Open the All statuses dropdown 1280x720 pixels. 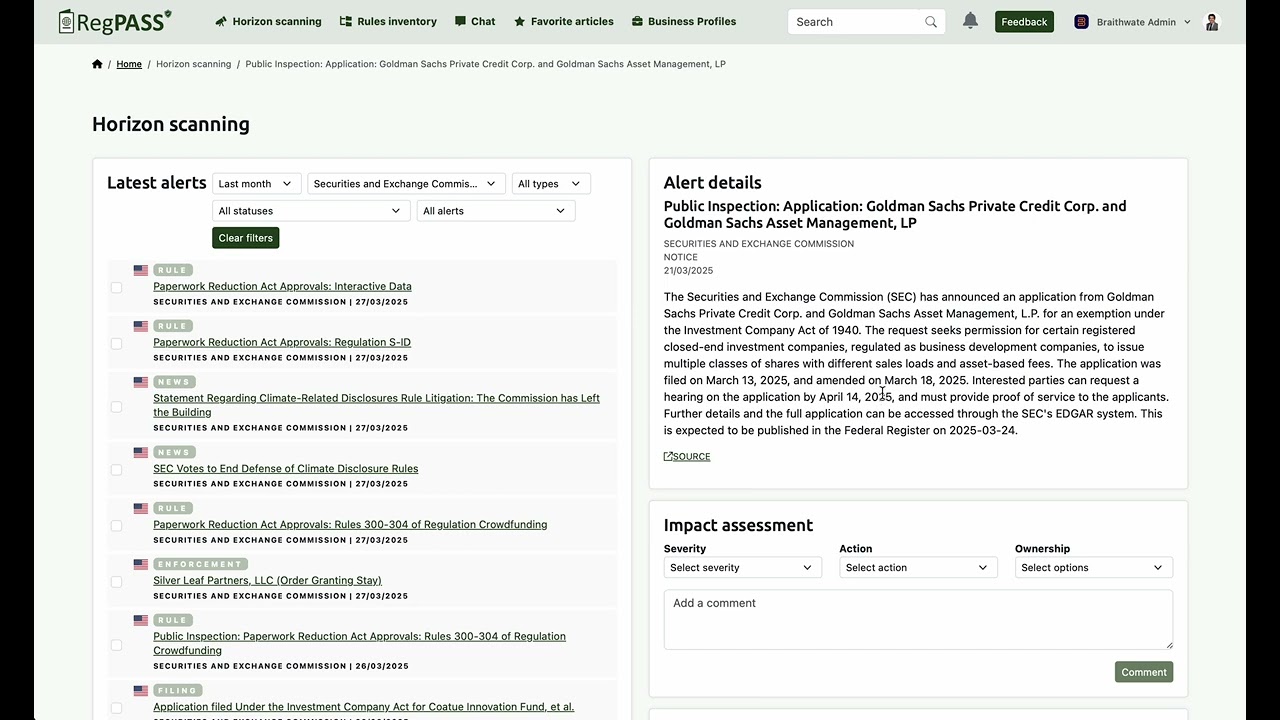311,211
